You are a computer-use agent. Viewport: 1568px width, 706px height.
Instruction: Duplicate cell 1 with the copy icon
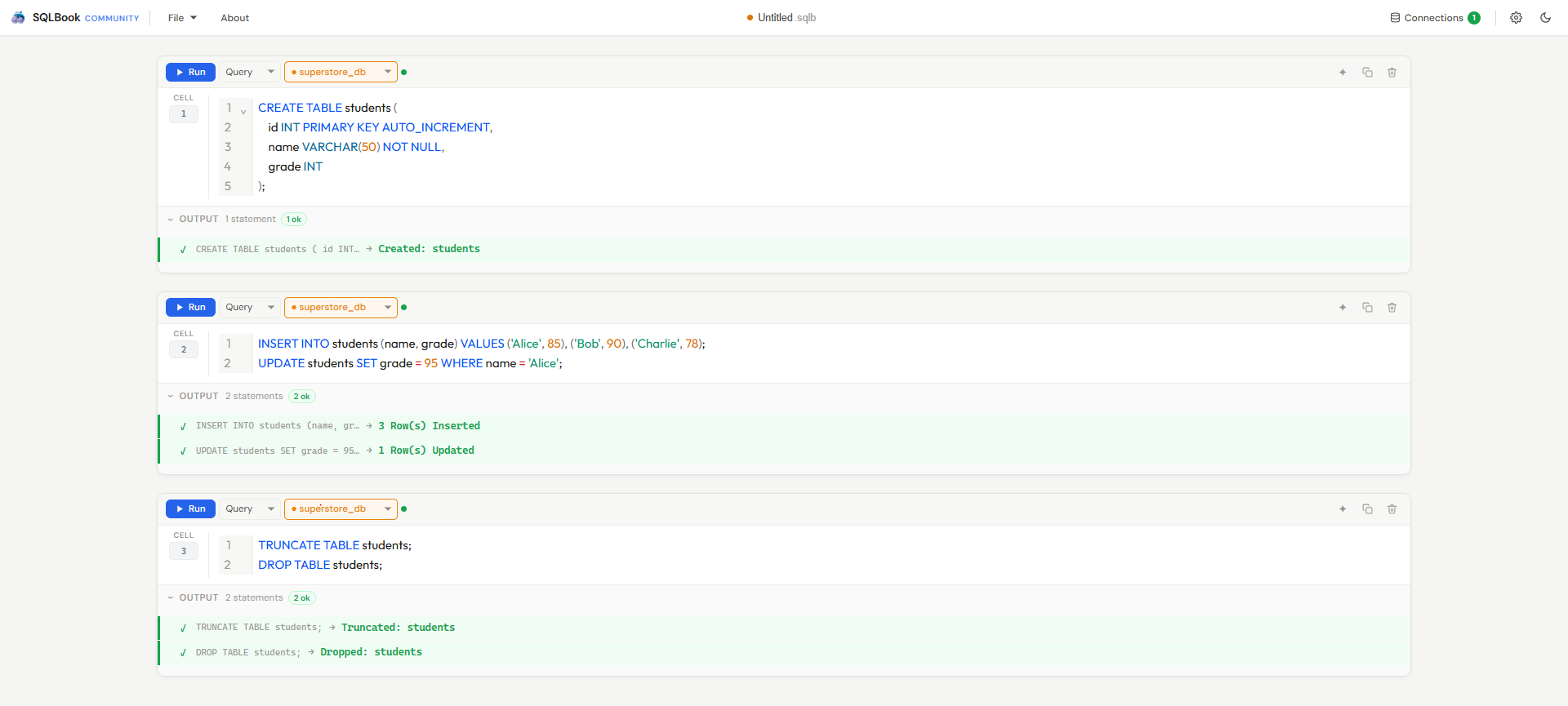pyautogui.click(x=1367, y=73)
